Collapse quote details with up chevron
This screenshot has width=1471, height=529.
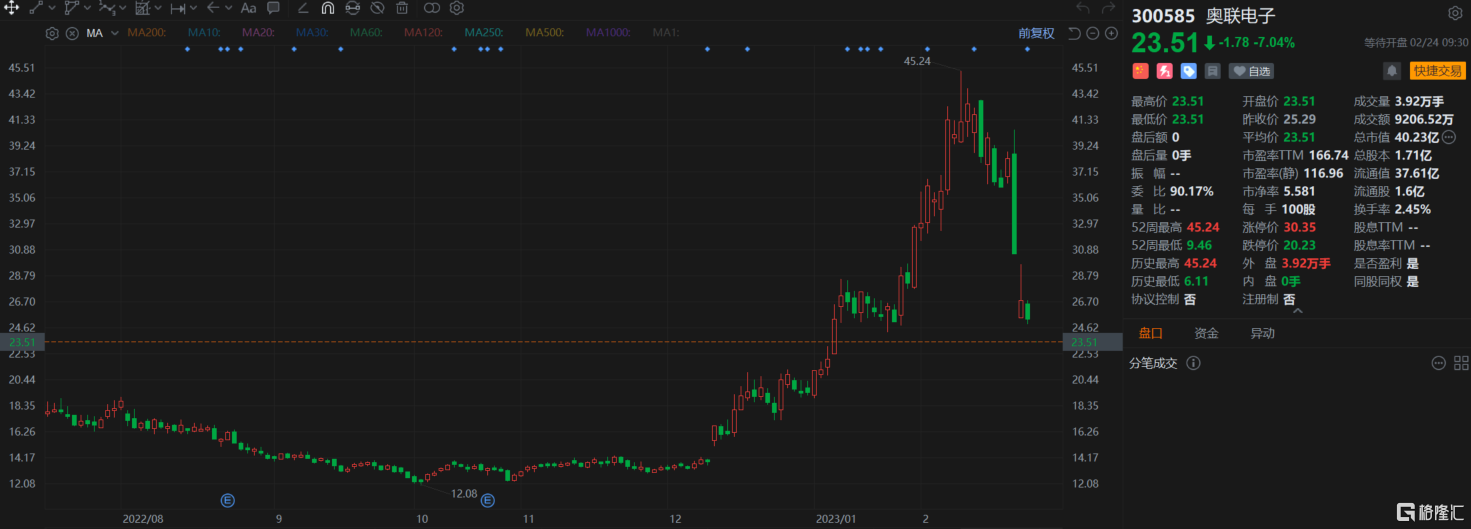pyautogui.click(x=1297, y=311)
